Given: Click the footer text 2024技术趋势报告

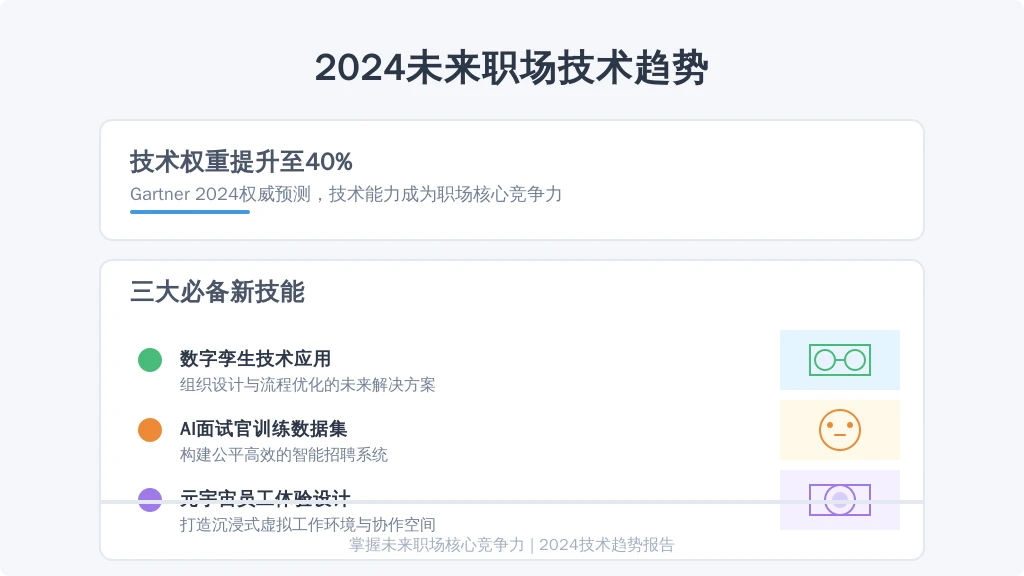Looking at the screenshot, I should click(x=607, y=545).
